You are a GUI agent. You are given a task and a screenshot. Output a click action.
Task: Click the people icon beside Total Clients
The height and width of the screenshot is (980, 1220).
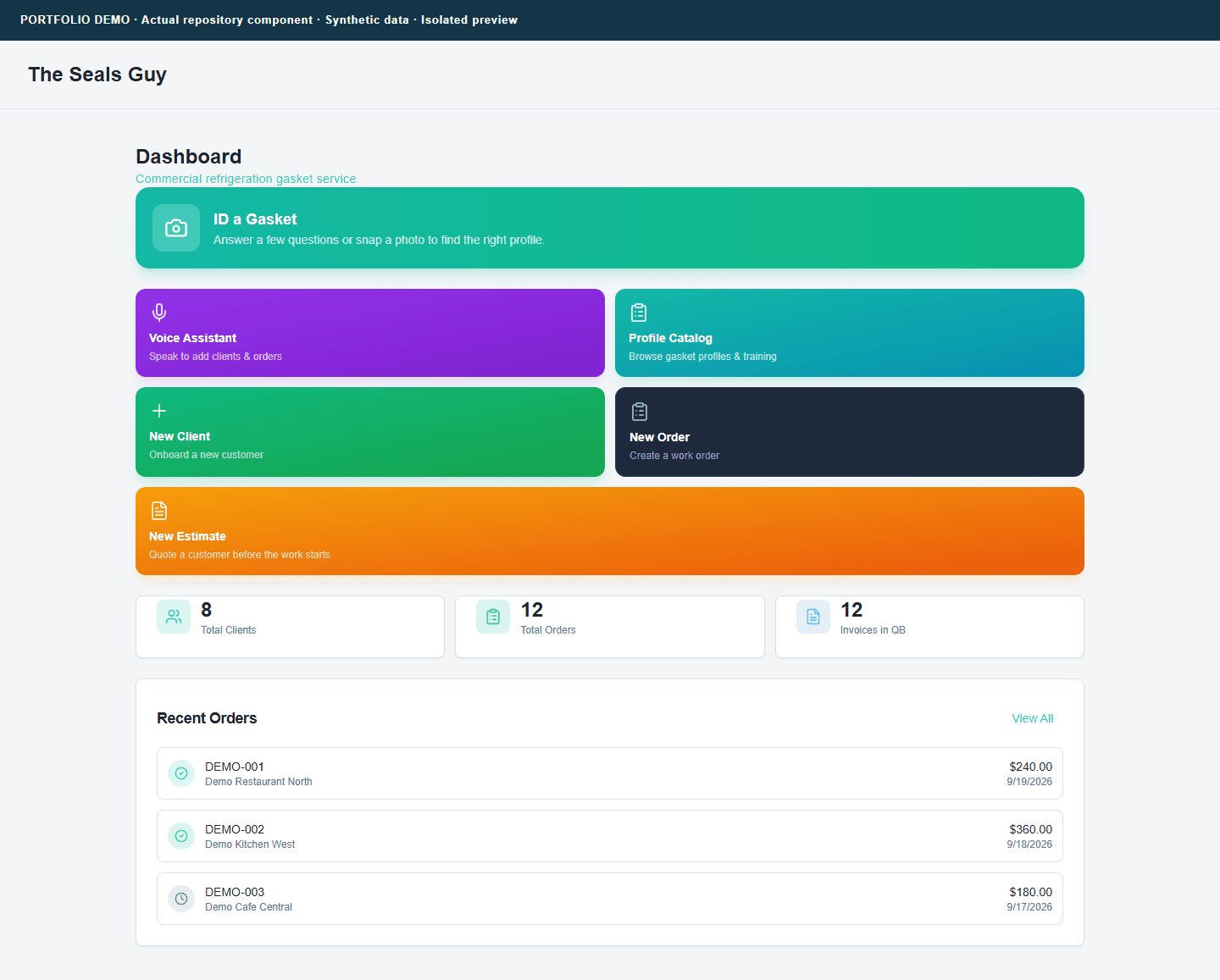[x=174, y=617]
